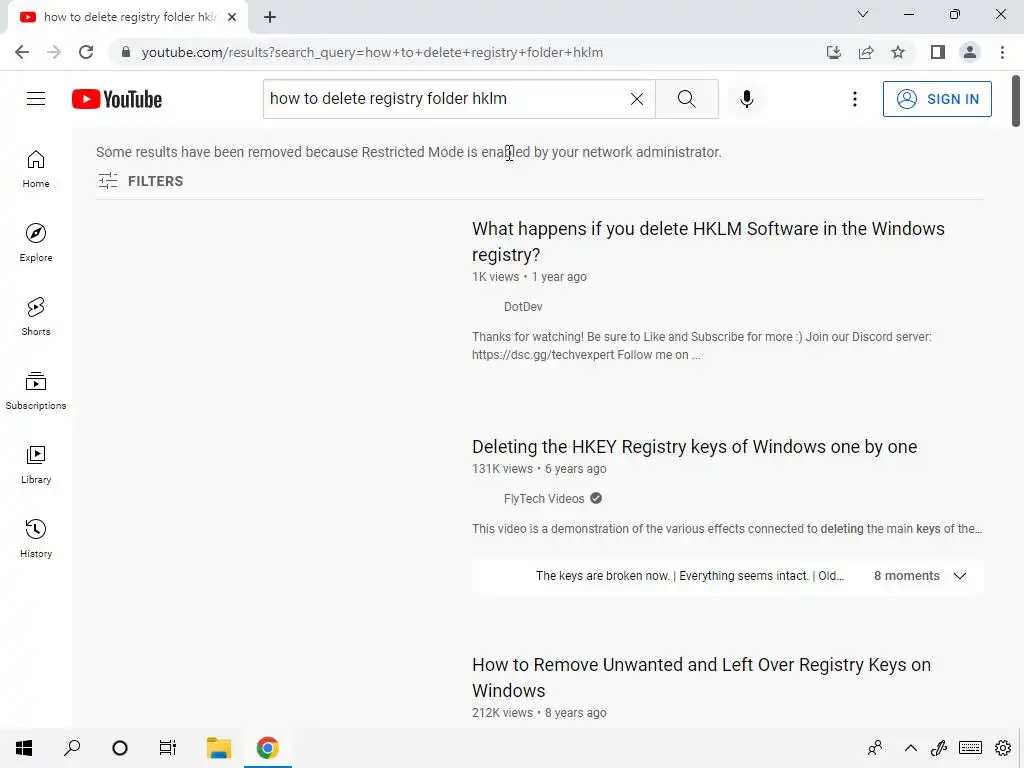Open video 'What happens if you delete HKLM Software'
The height and width of the screenshot is (768, 1024).
708,242
